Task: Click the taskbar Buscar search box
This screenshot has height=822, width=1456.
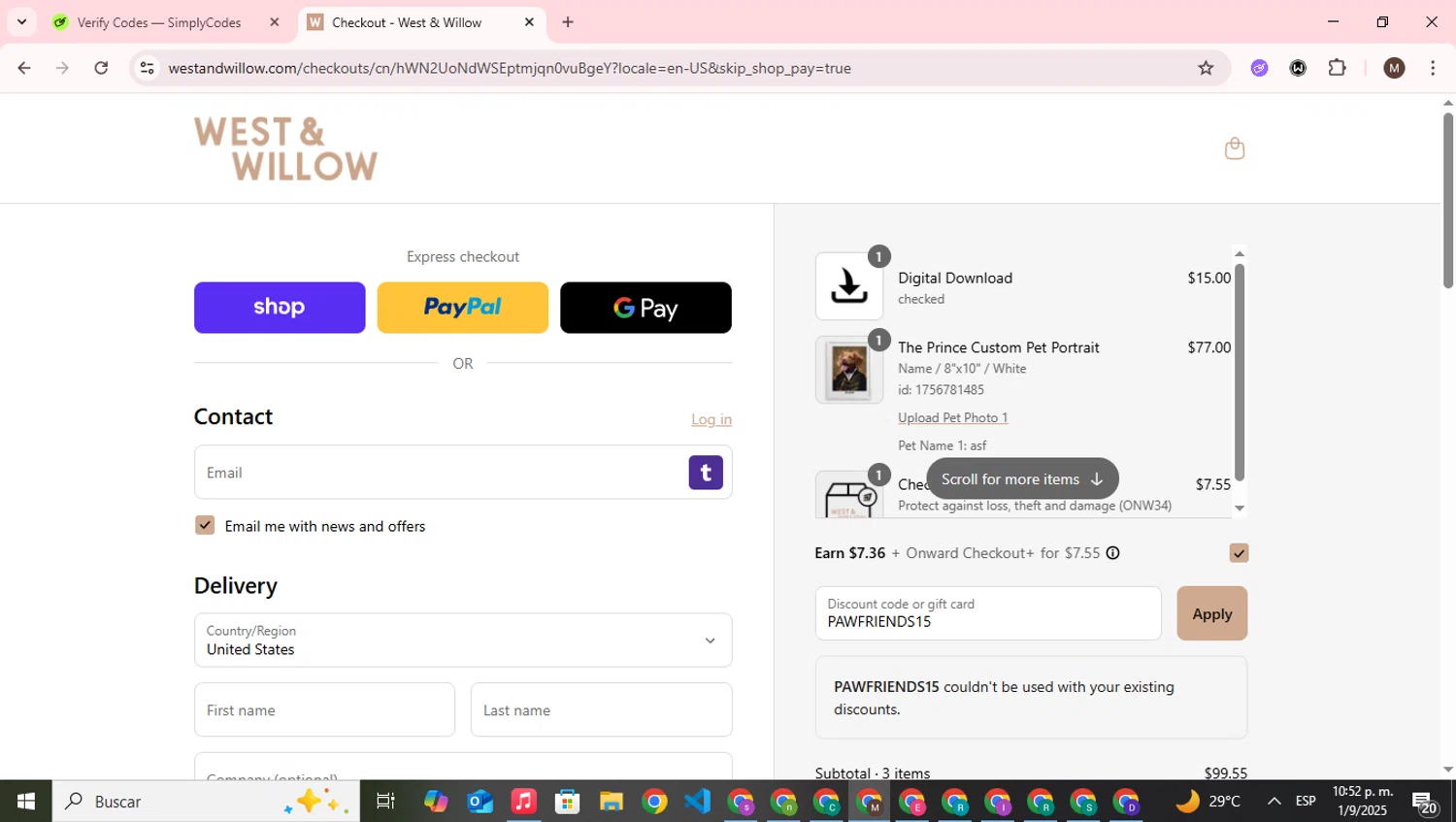Action: (206, 802)
